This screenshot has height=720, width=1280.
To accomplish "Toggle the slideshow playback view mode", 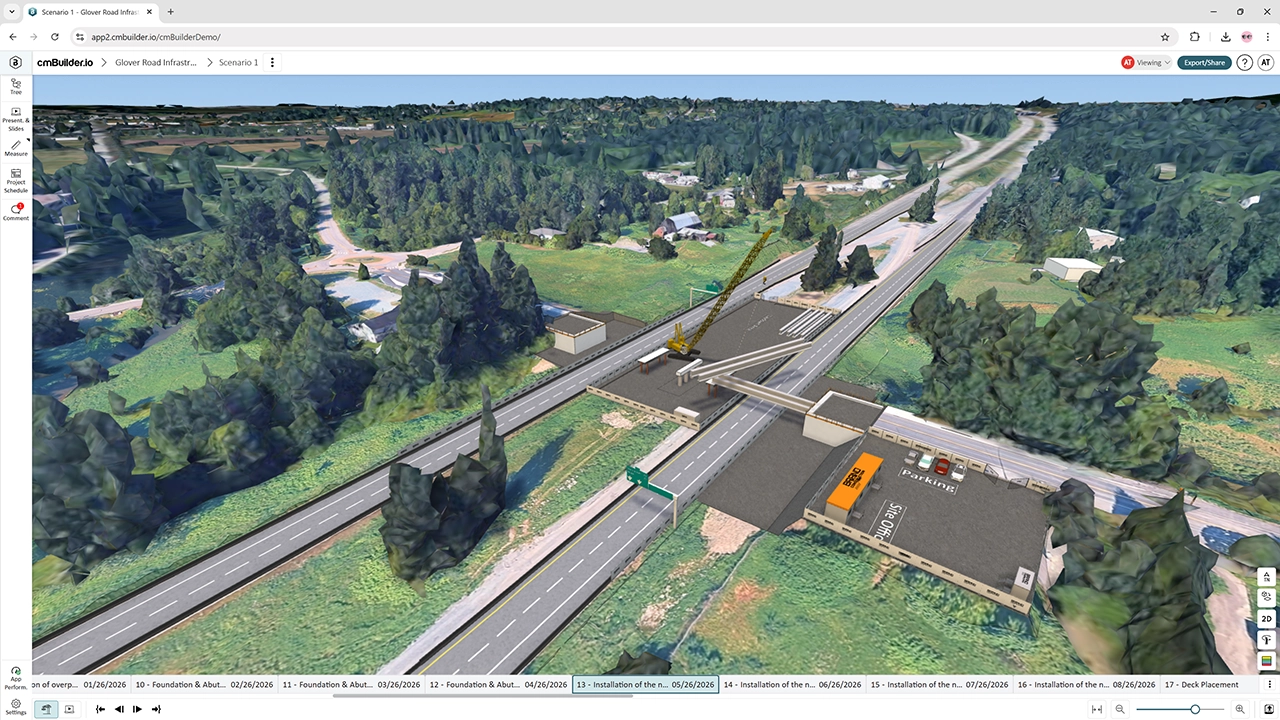I will point(69,709).
